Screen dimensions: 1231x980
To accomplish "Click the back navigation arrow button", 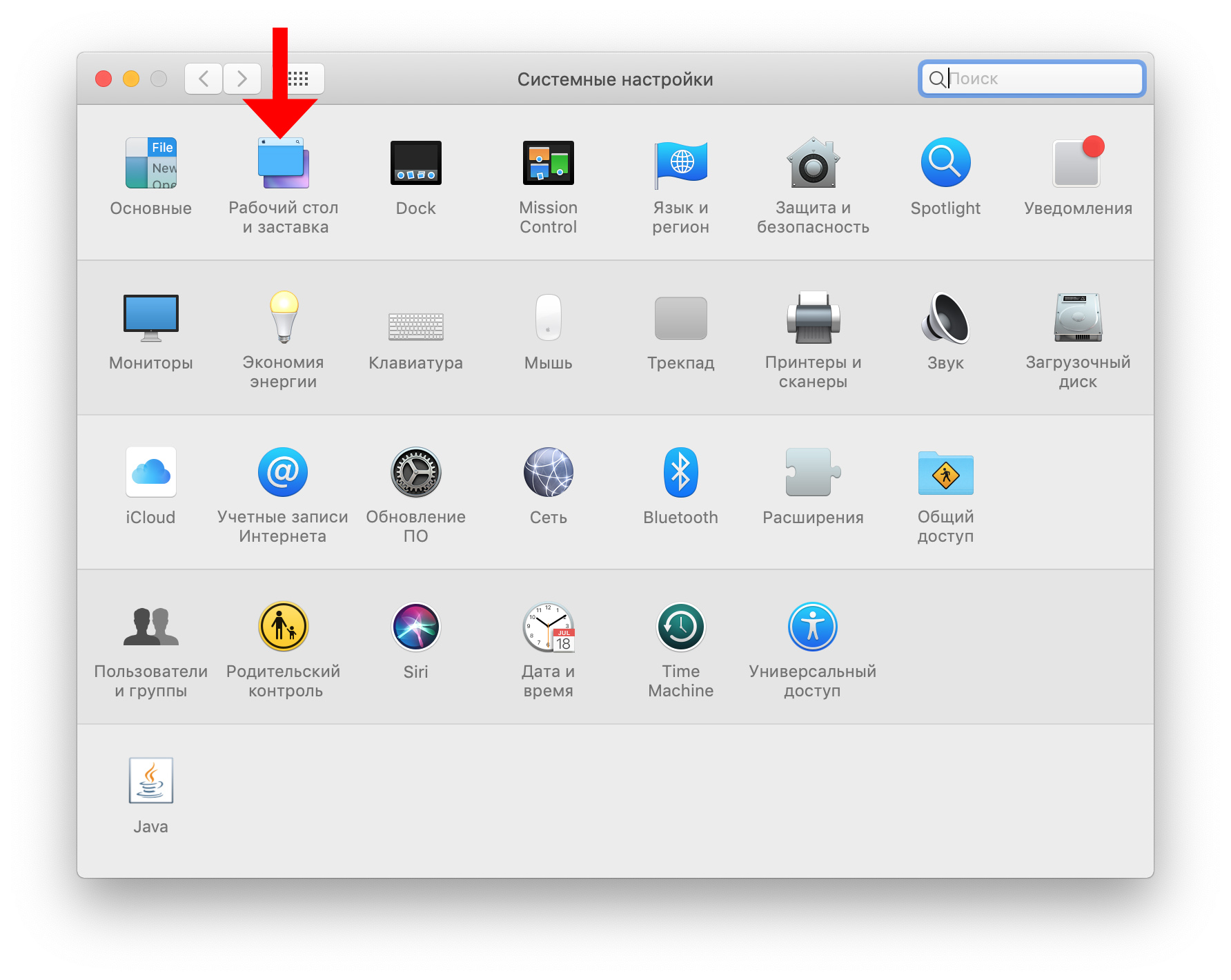I will (x=204, y=79).
